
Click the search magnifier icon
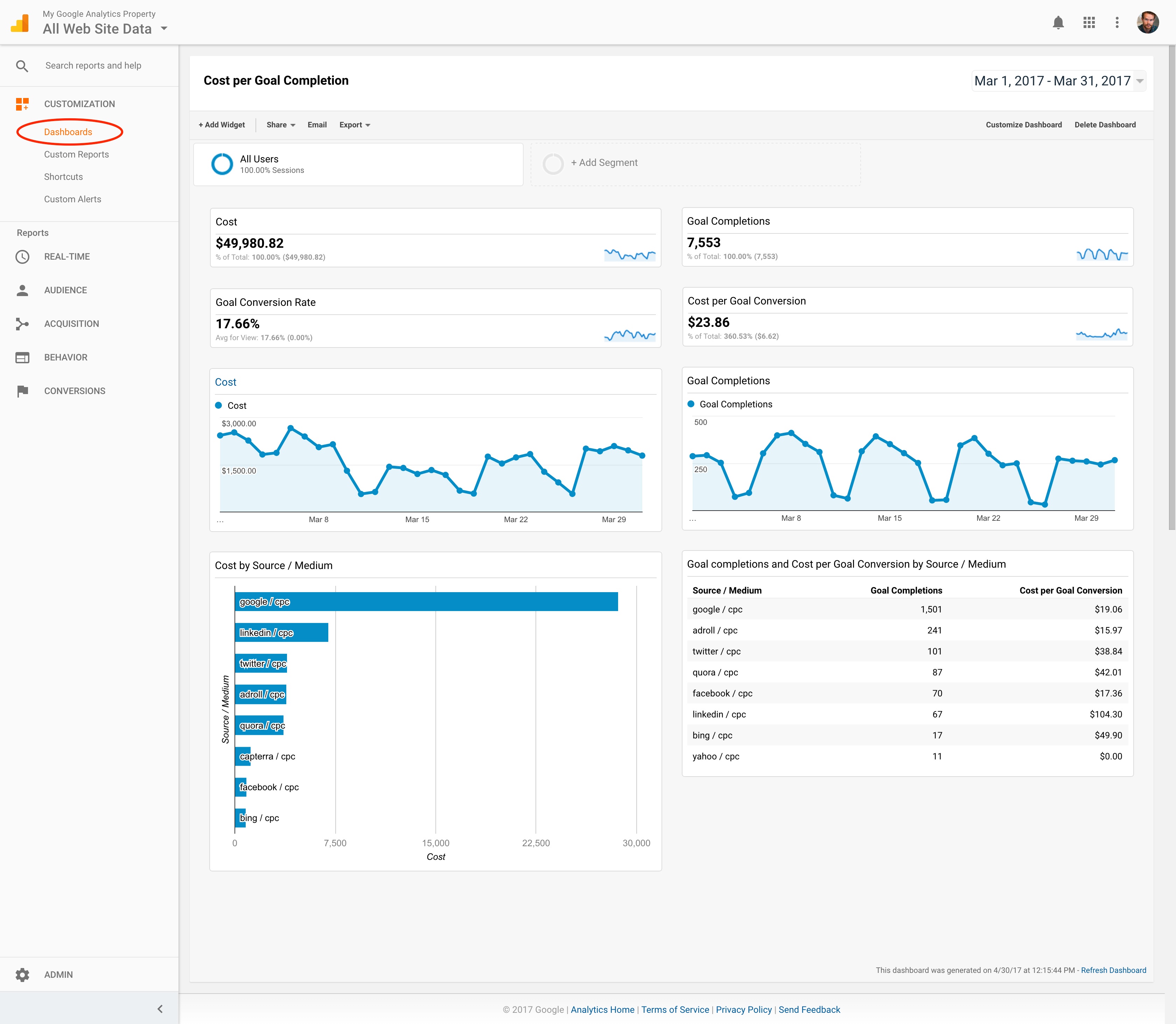[22, 66]
